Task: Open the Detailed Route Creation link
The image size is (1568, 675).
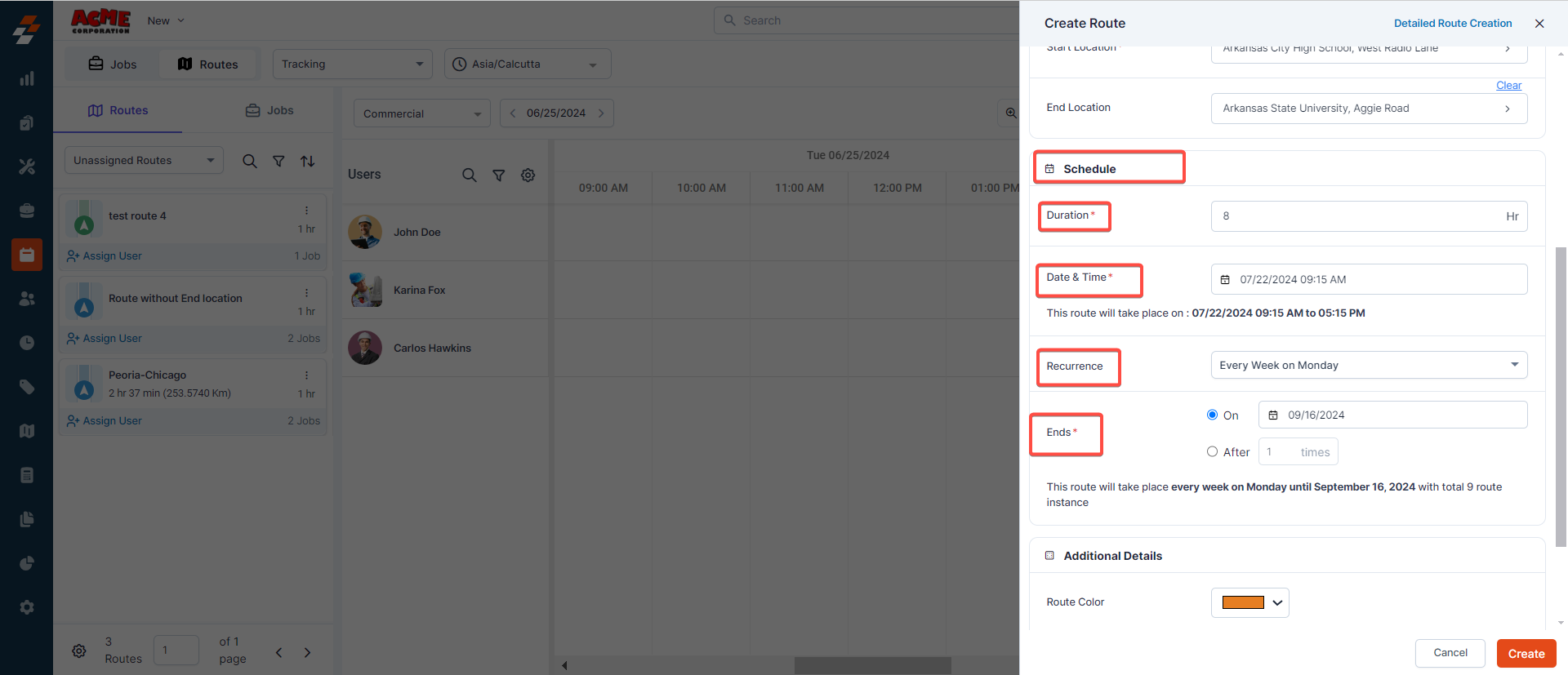Action: click(1453, 24)
